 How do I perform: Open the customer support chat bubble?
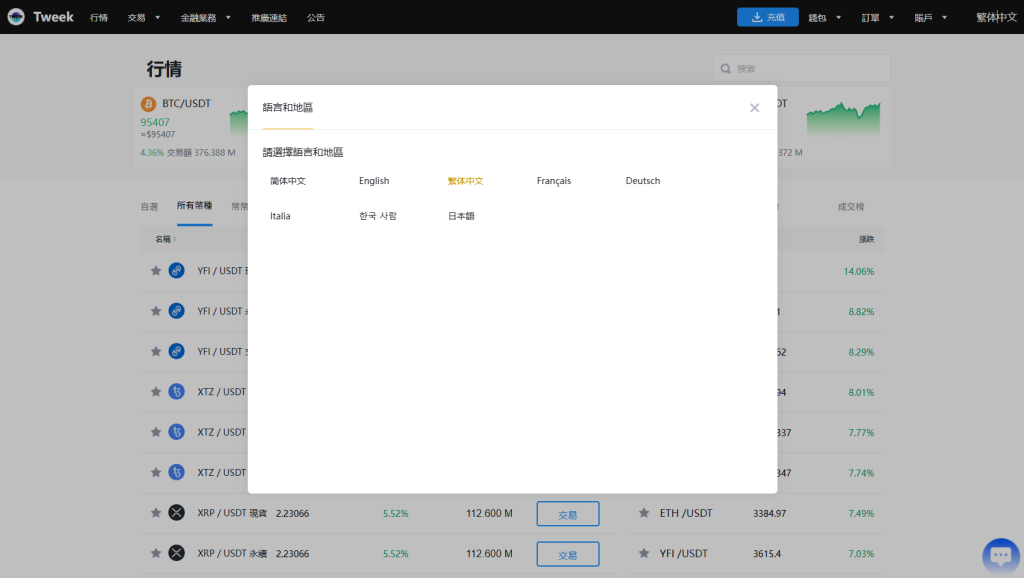point(1000,554)
